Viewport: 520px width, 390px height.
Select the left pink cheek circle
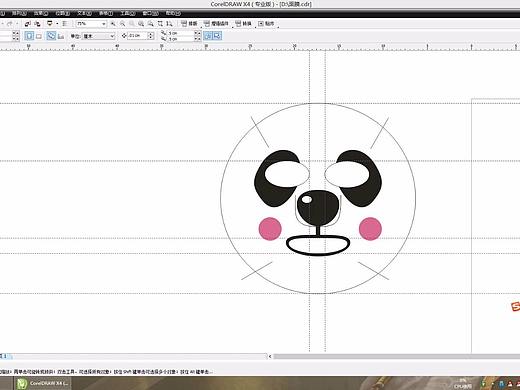(x=270, y=229)
